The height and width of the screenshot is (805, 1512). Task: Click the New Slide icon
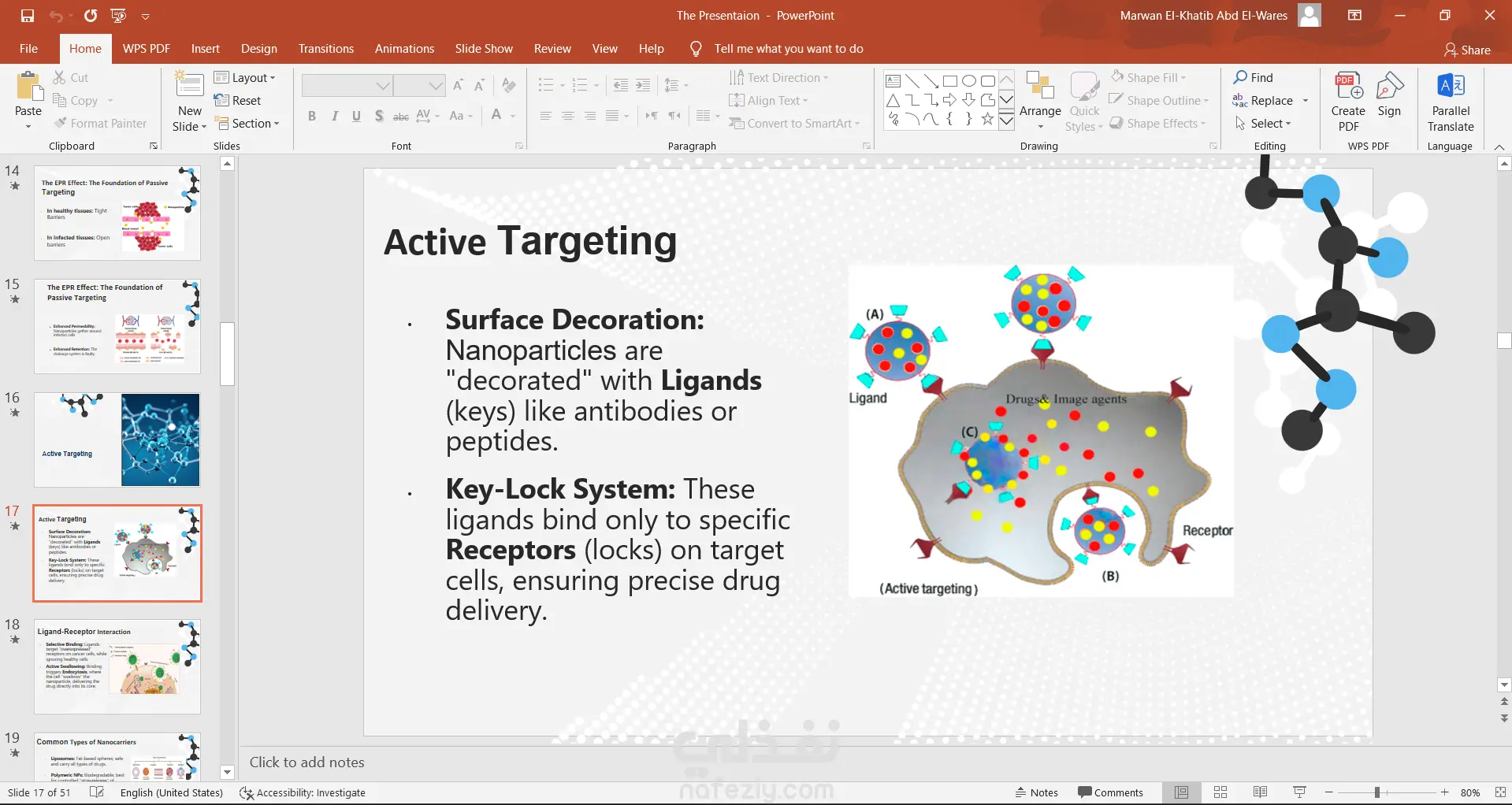[190, 84]
